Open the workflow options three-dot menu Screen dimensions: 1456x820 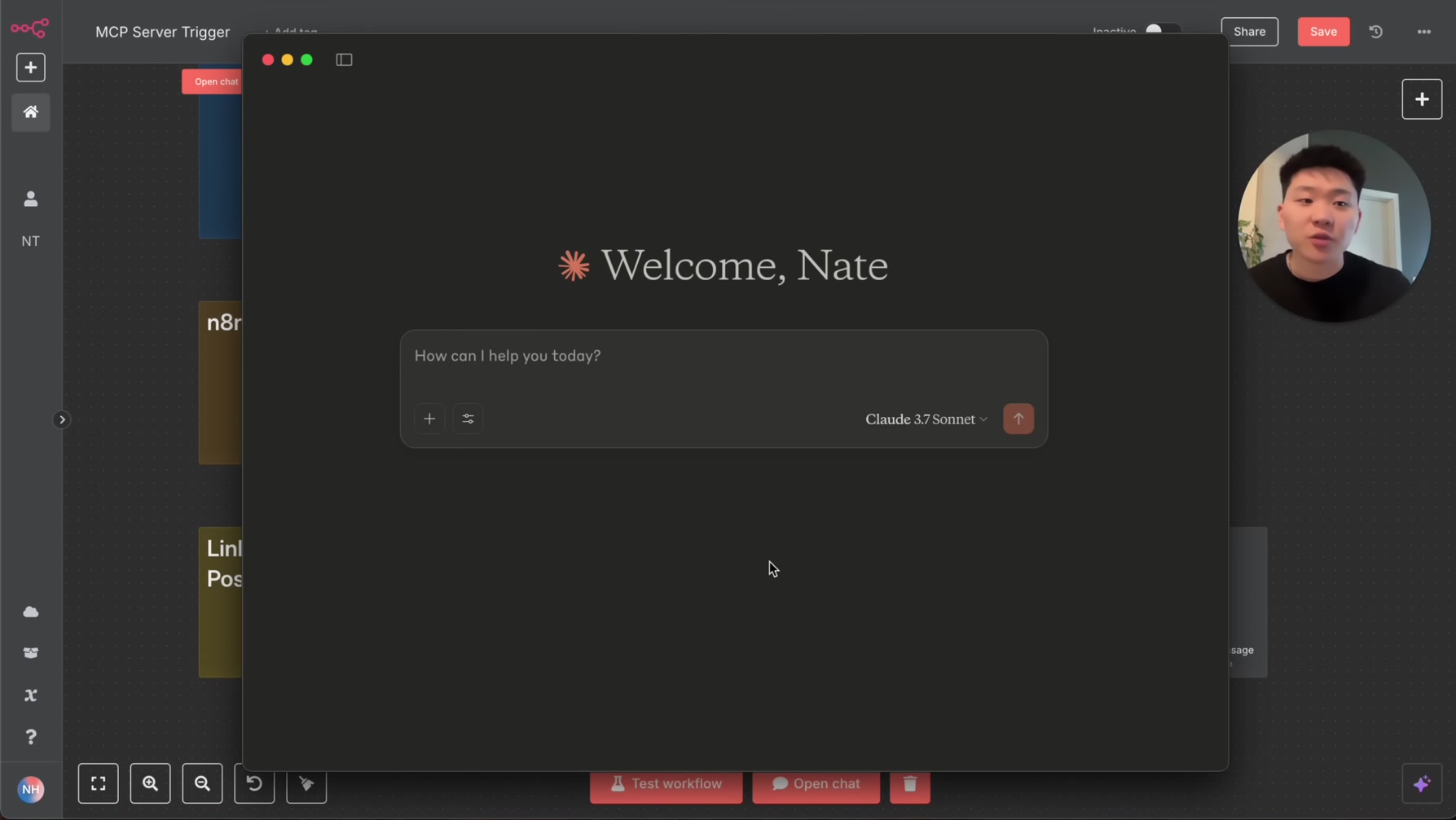(1424, 32)
